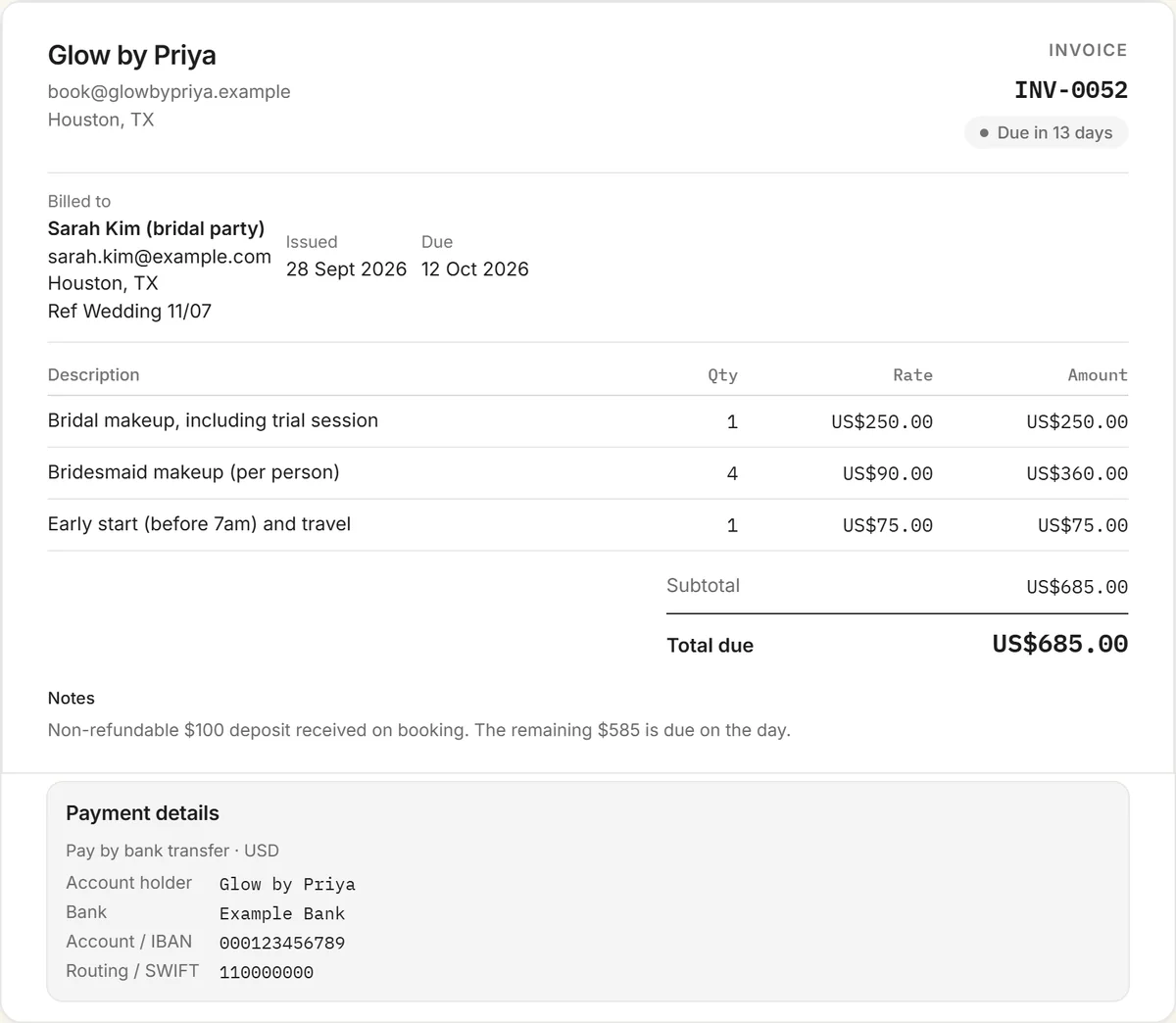This screenshot has height=1023, width=1176.
Task: Click the Subtotal value US$685.00
Action: 1077,587
